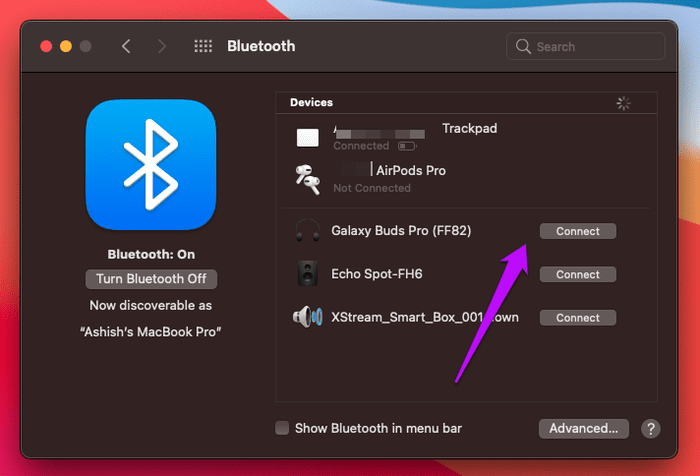Click the Bluetooth window title

[261, 46]
